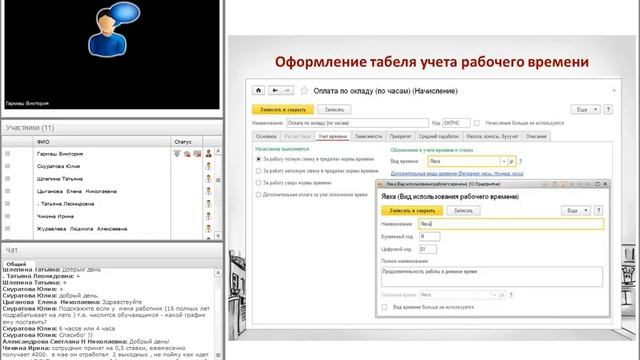Select 'За работу сверх нормы времени' option
Image resolution: width=640 pixels, height=360 pixels.
pos(258,182)
